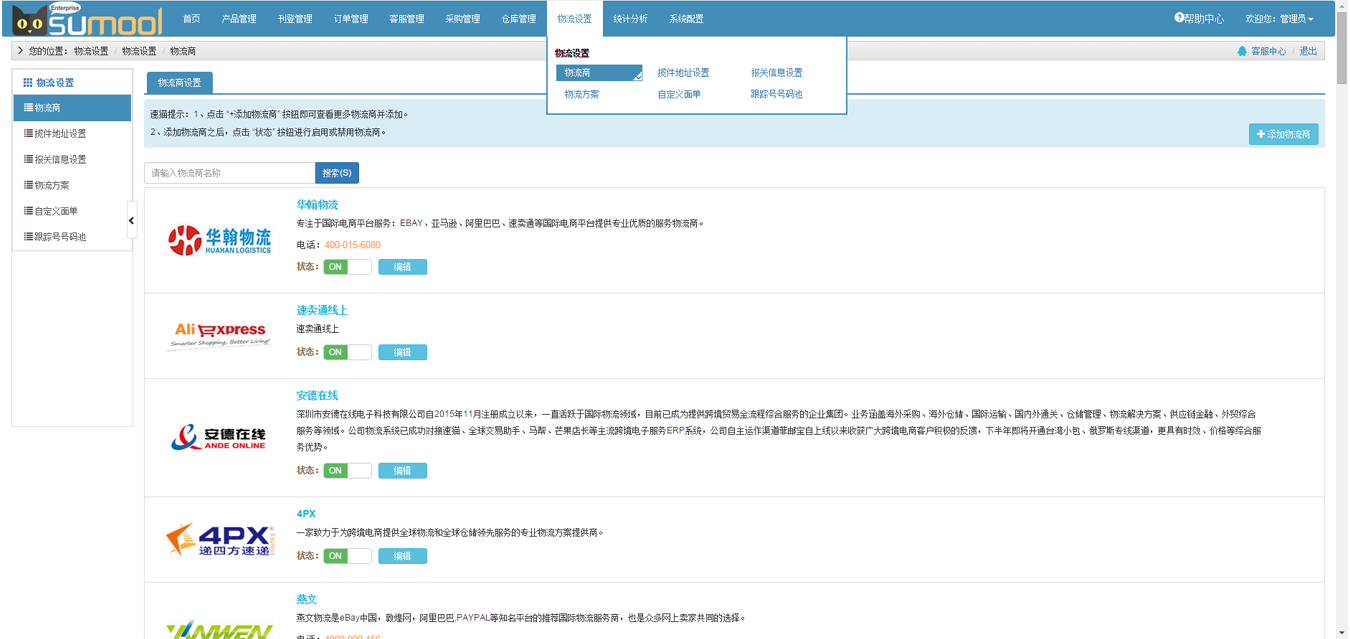Disable the 速卖通线上 status switch
Image resolution: width=1350 pixels, height=639 pixels.
click(x=347, y=352)
